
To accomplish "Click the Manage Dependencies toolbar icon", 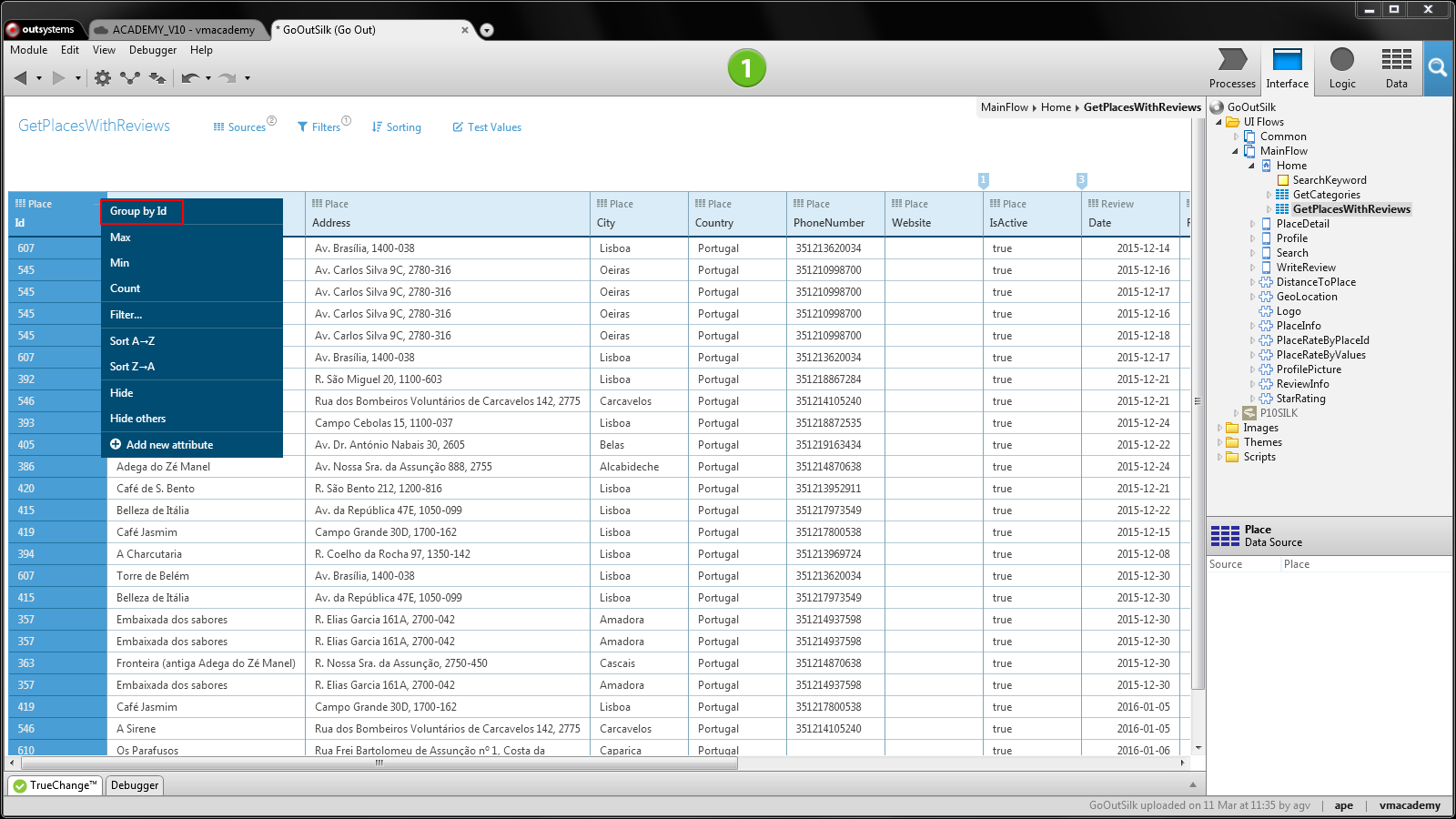I will click(130, 78).
